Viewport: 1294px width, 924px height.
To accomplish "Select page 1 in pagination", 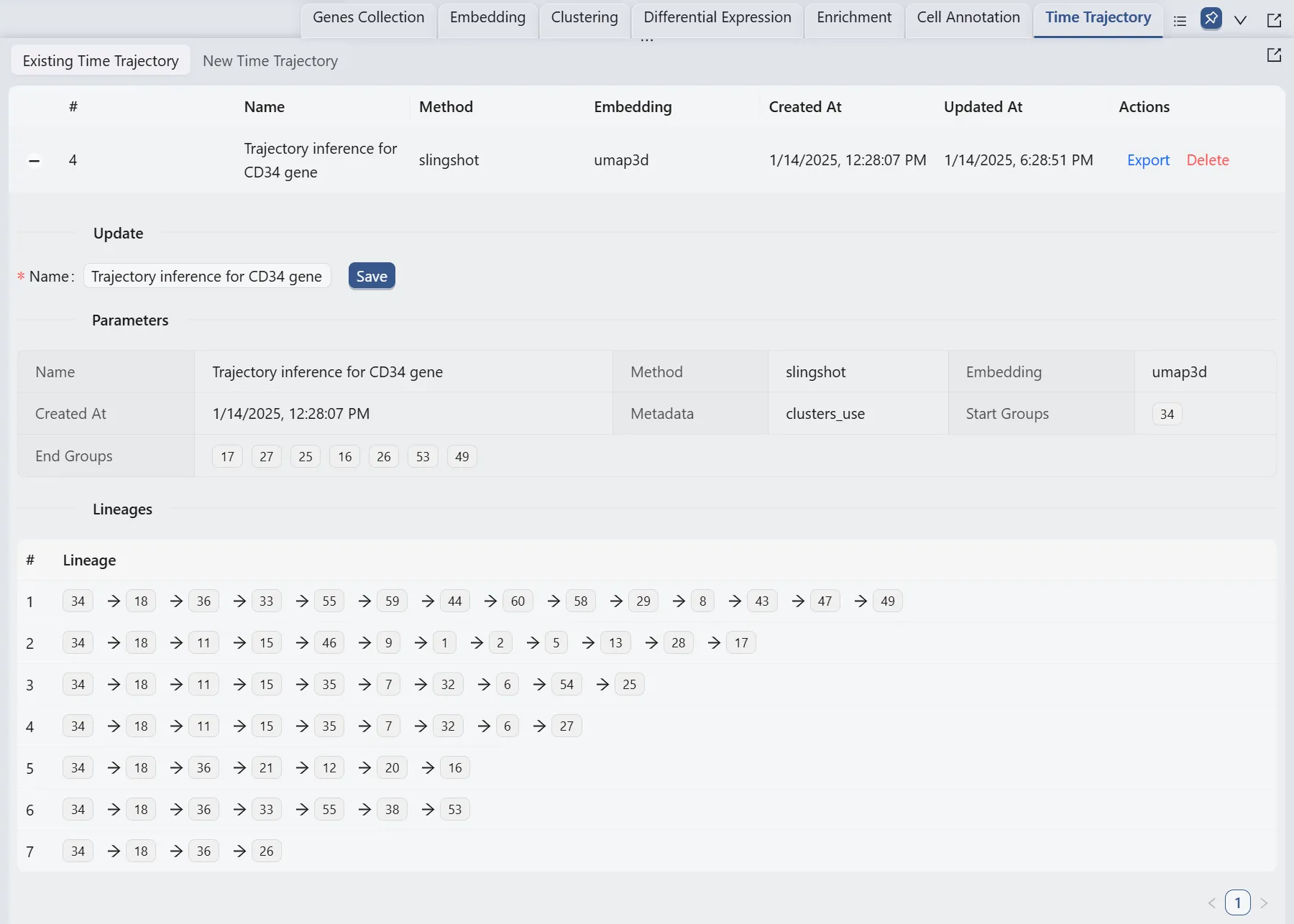I will point(1237,902).
